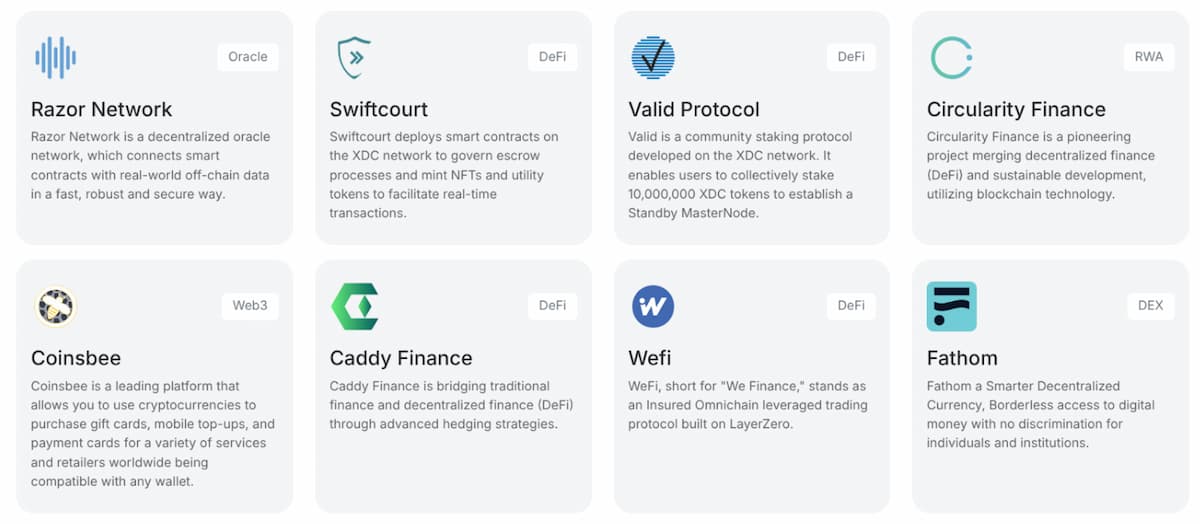The height and width of the screenshot is (524, 1200).
Task: Click the Fathom teal square logo
Action: point(951,306)
